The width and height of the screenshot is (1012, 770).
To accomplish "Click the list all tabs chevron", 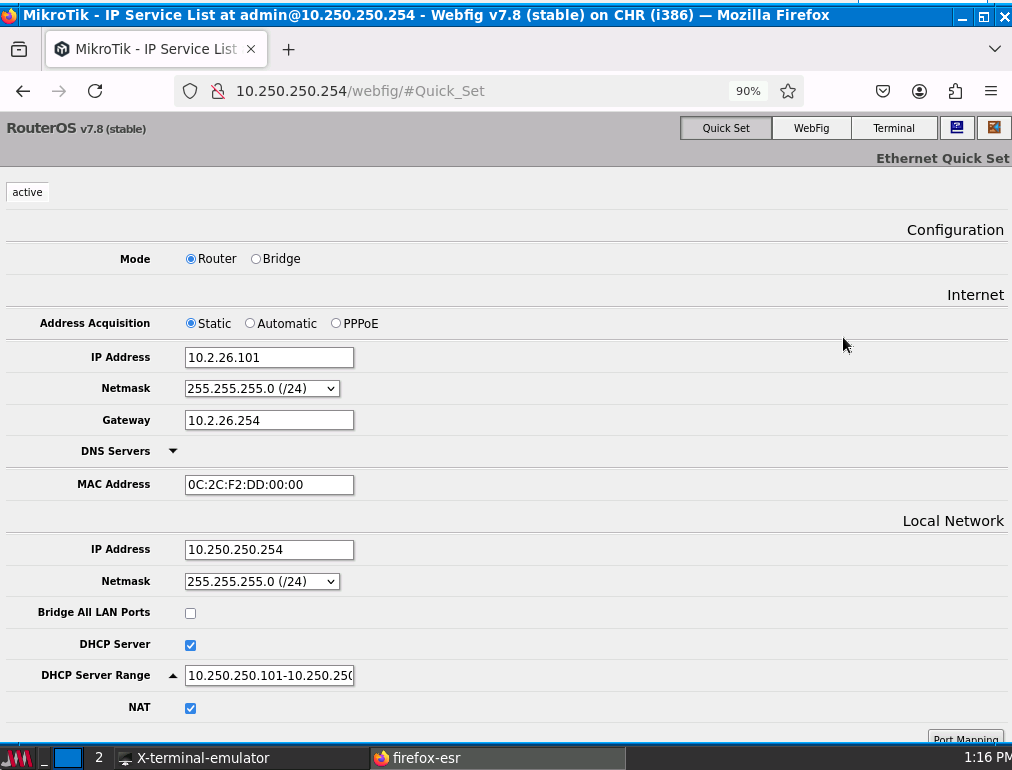I will tap(995, 49).
